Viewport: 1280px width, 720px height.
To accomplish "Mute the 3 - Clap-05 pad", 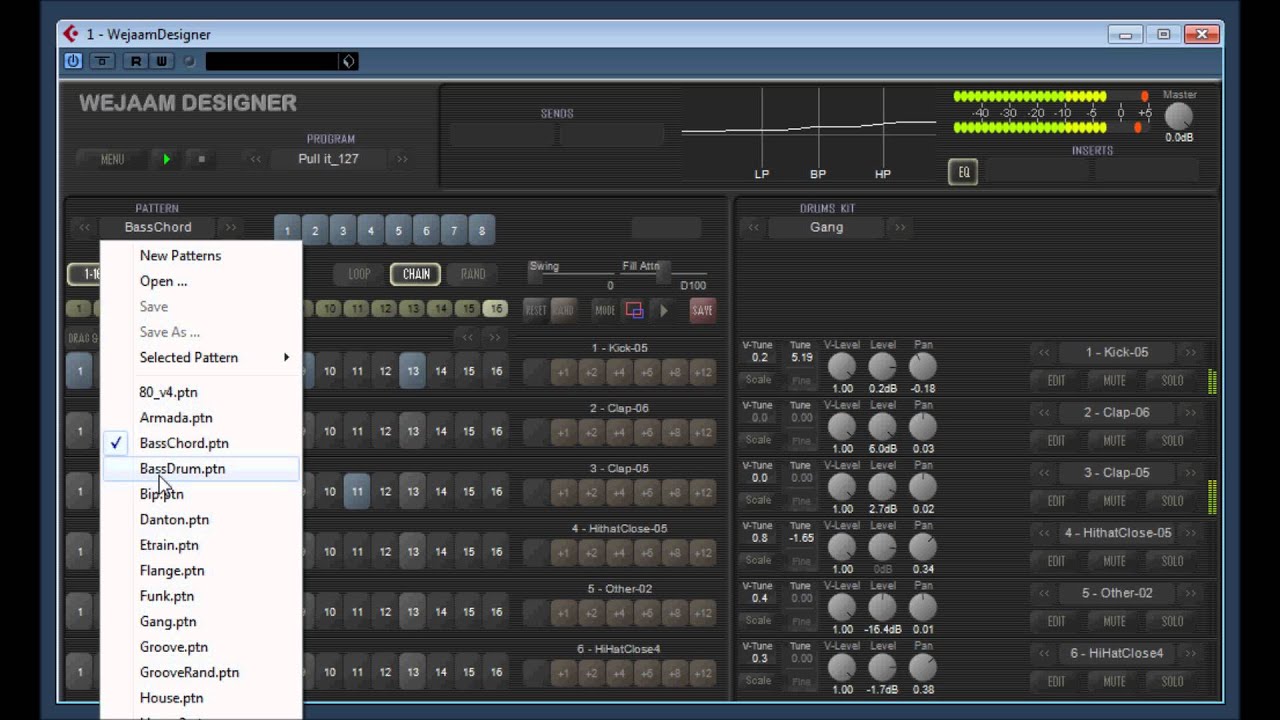I will click(1114, 501).
